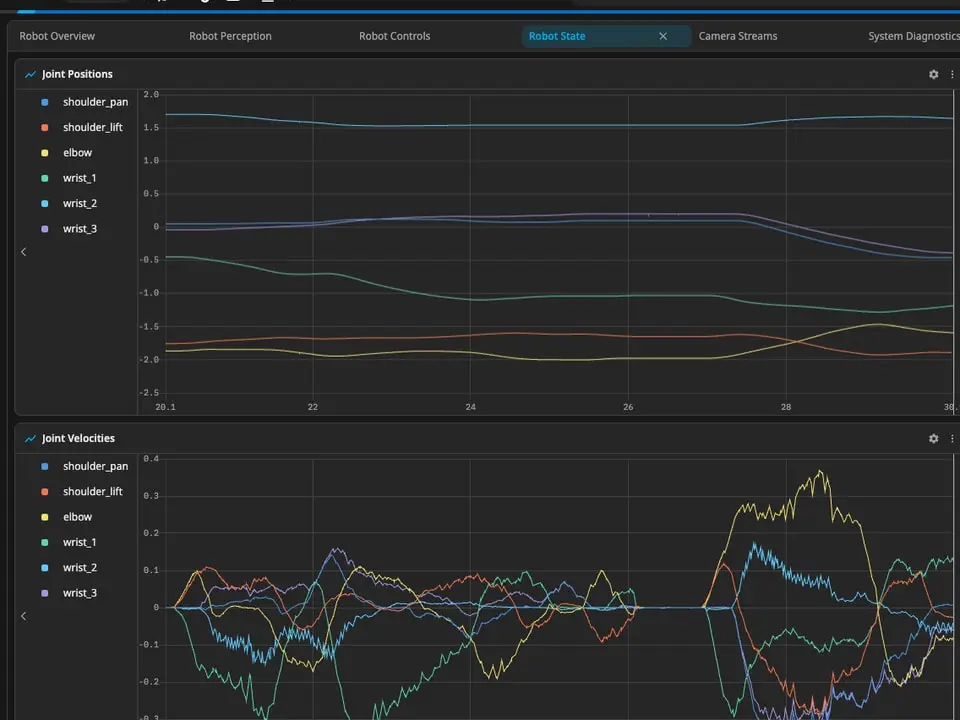
Task: Click the Joint Velocities panel title
Action: (x=78, y=438)
